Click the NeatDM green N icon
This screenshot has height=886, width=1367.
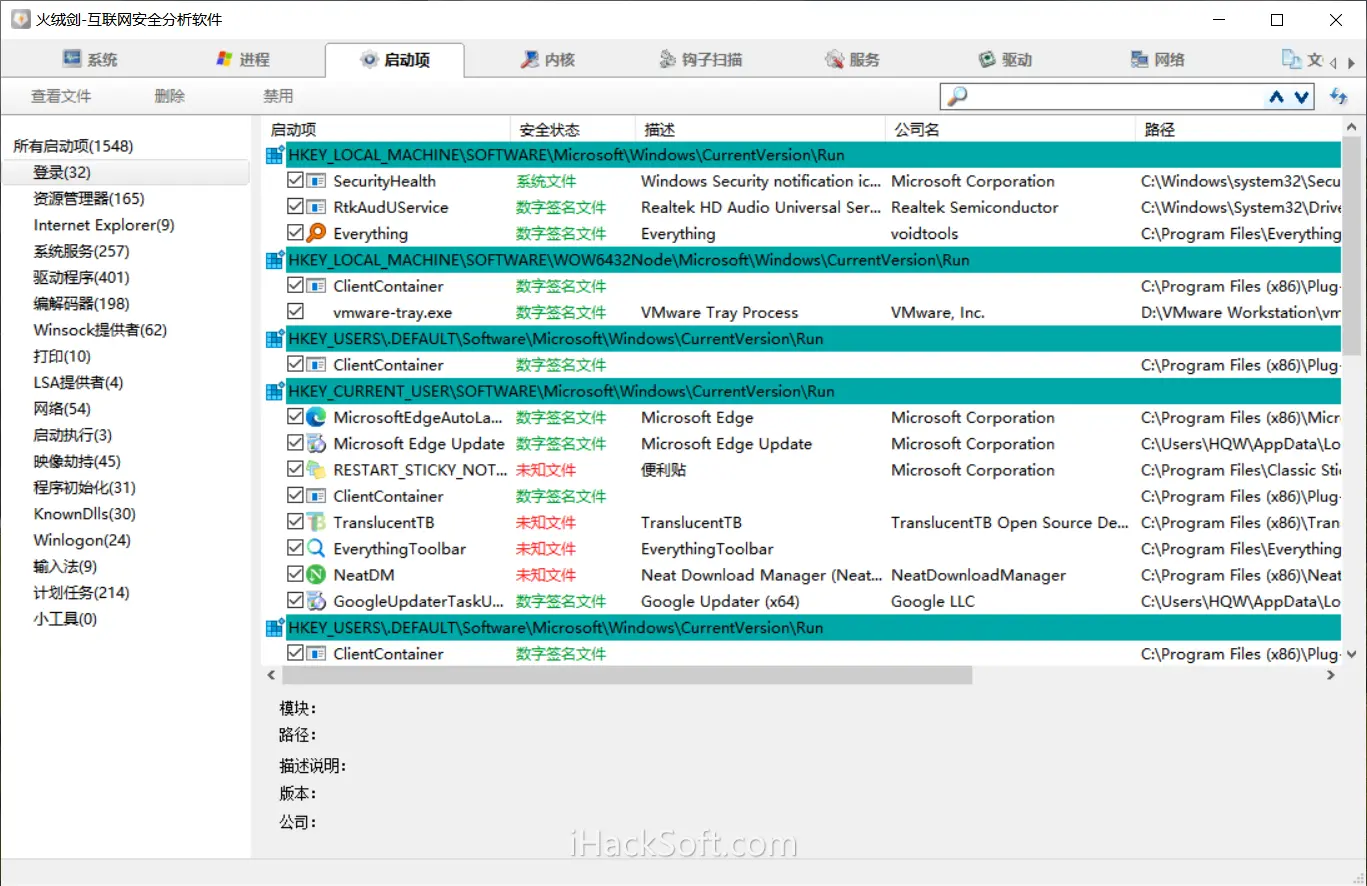(x=316, y=575)
